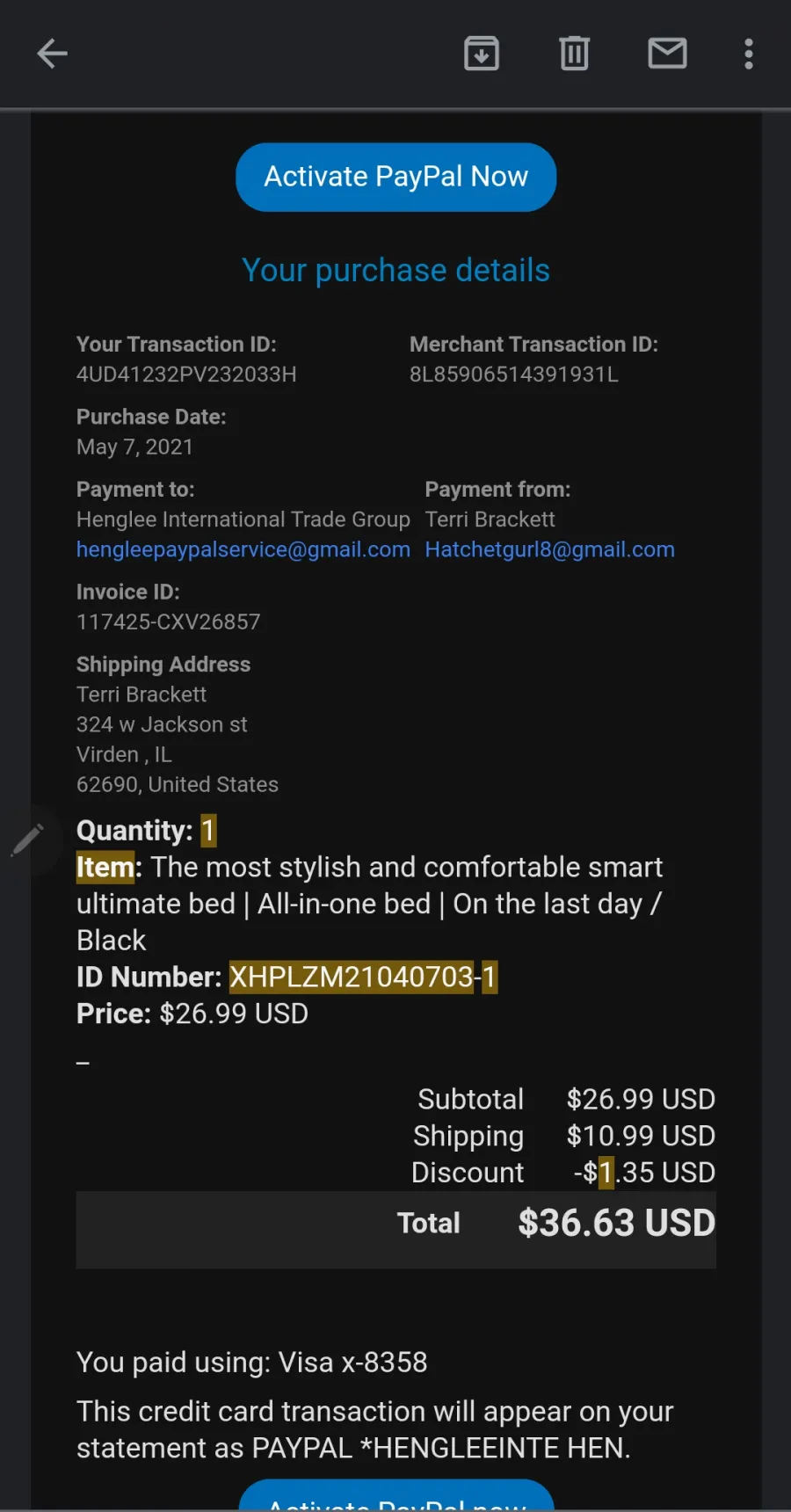This screenshot has height=1512, width=791.
Task: Tap the Visa x-8358 payment text
Action: tap(352, 1363)
